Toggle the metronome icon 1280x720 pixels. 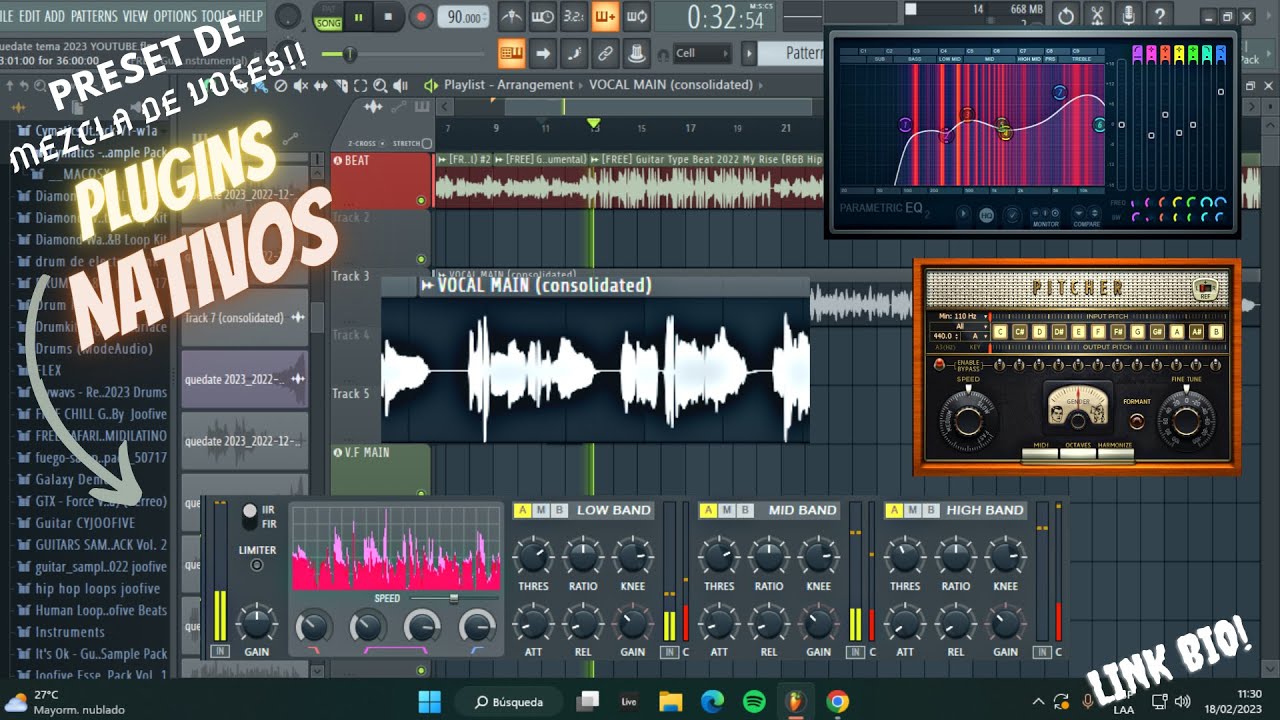511,16
